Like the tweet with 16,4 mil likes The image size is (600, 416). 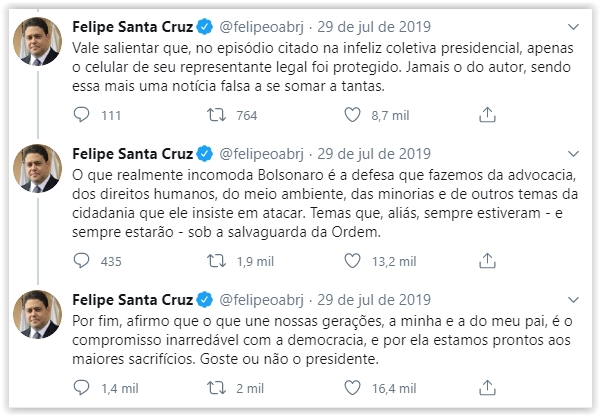(350, 386)
